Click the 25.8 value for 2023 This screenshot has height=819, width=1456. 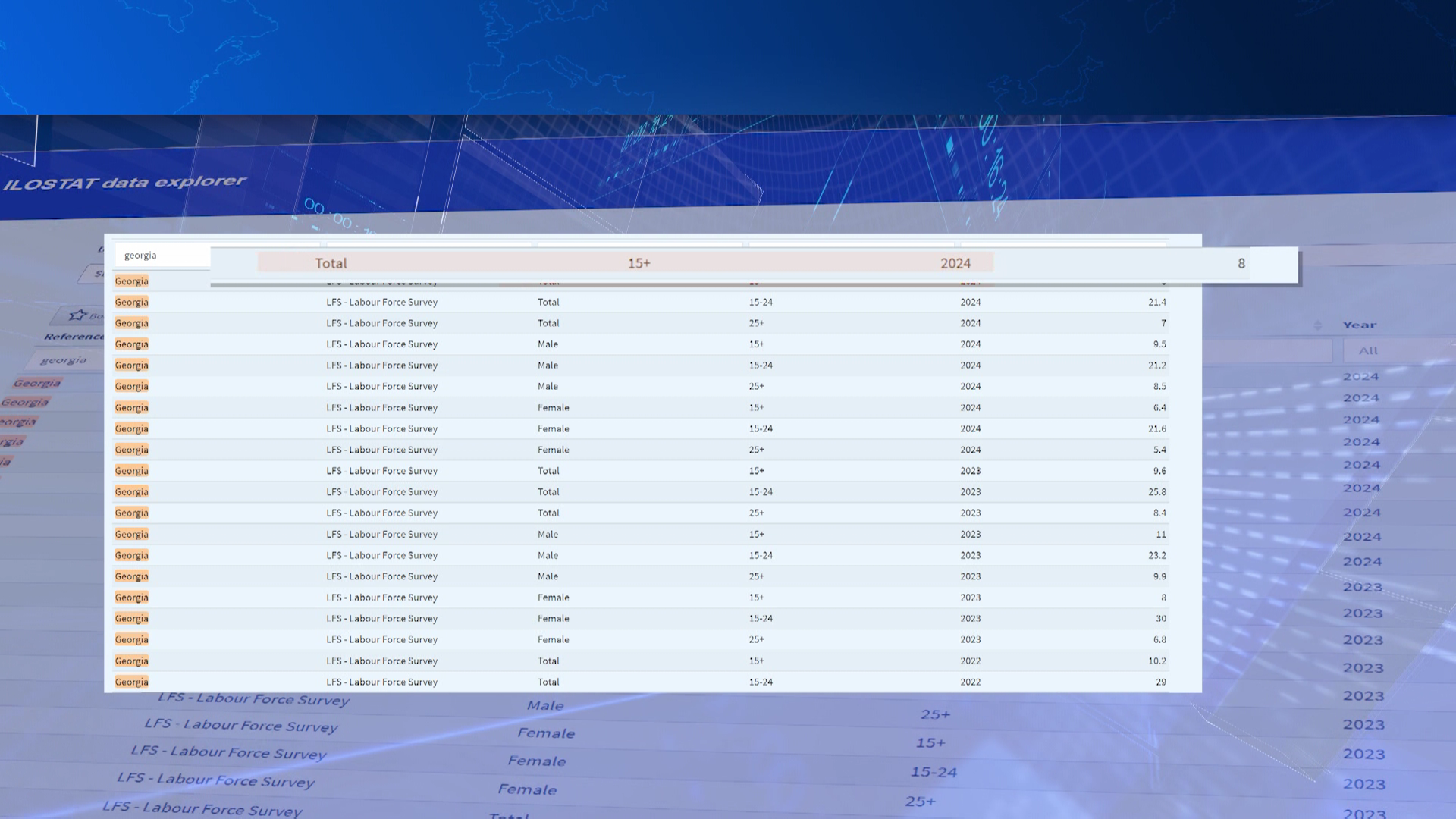pyautogui.click(x=1156, y=492)
